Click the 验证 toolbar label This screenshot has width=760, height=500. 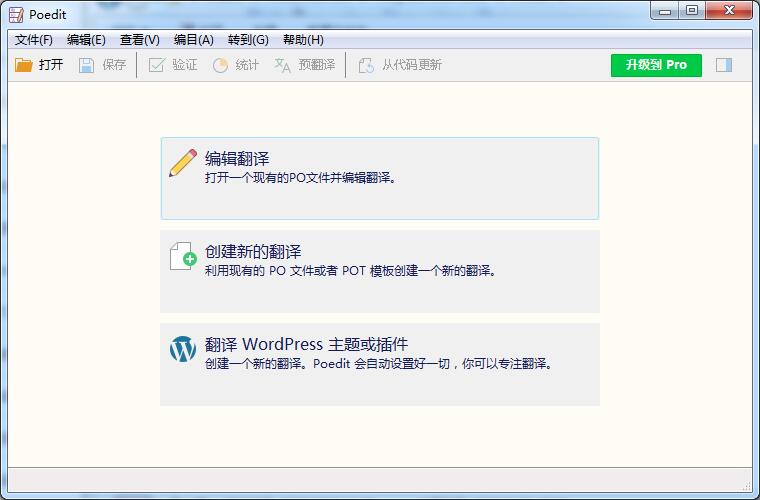(185, 64)
